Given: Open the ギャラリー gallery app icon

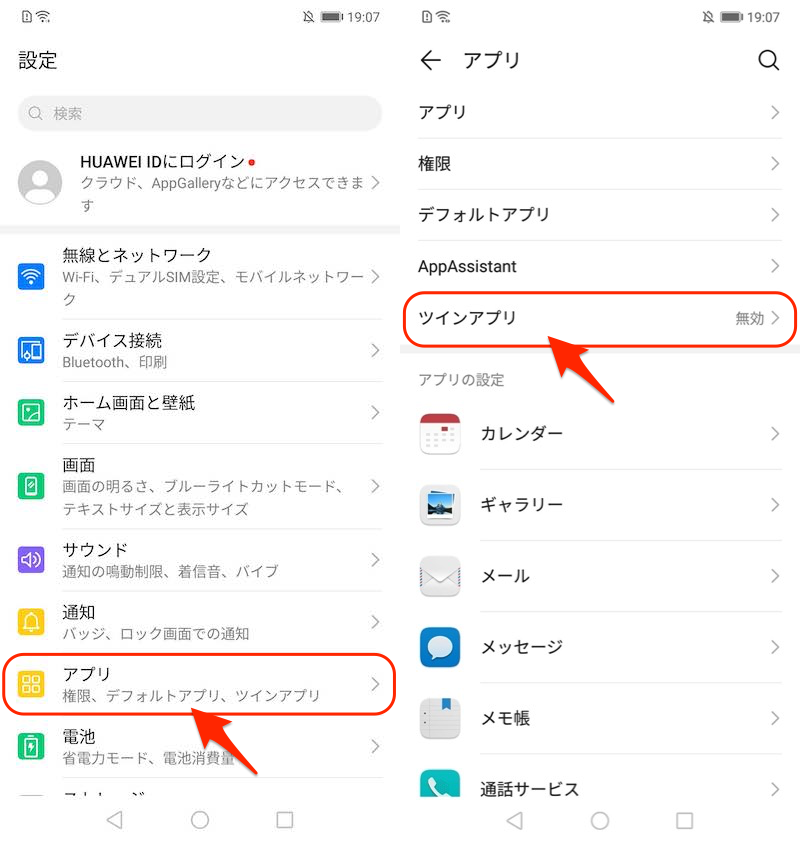Looking at the screenshot, I should click(x=440, y=505).
